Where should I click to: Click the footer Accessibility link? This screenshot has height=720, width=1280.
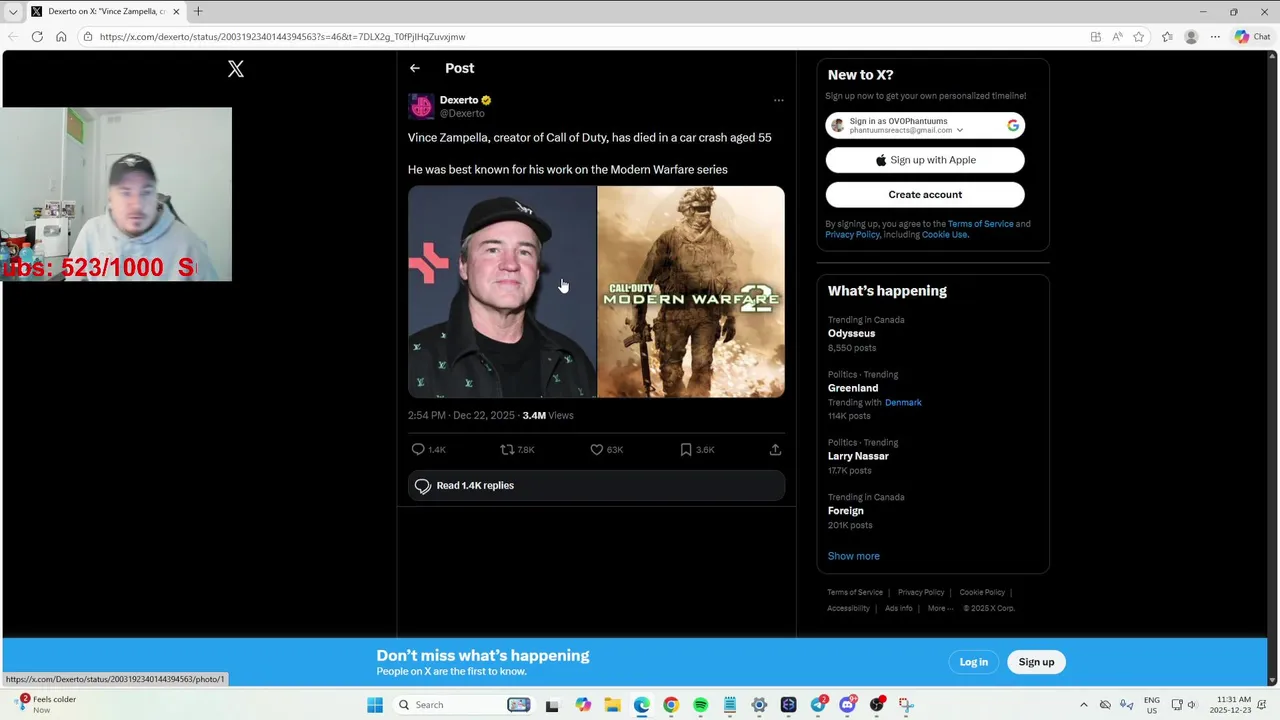[848, 608]
